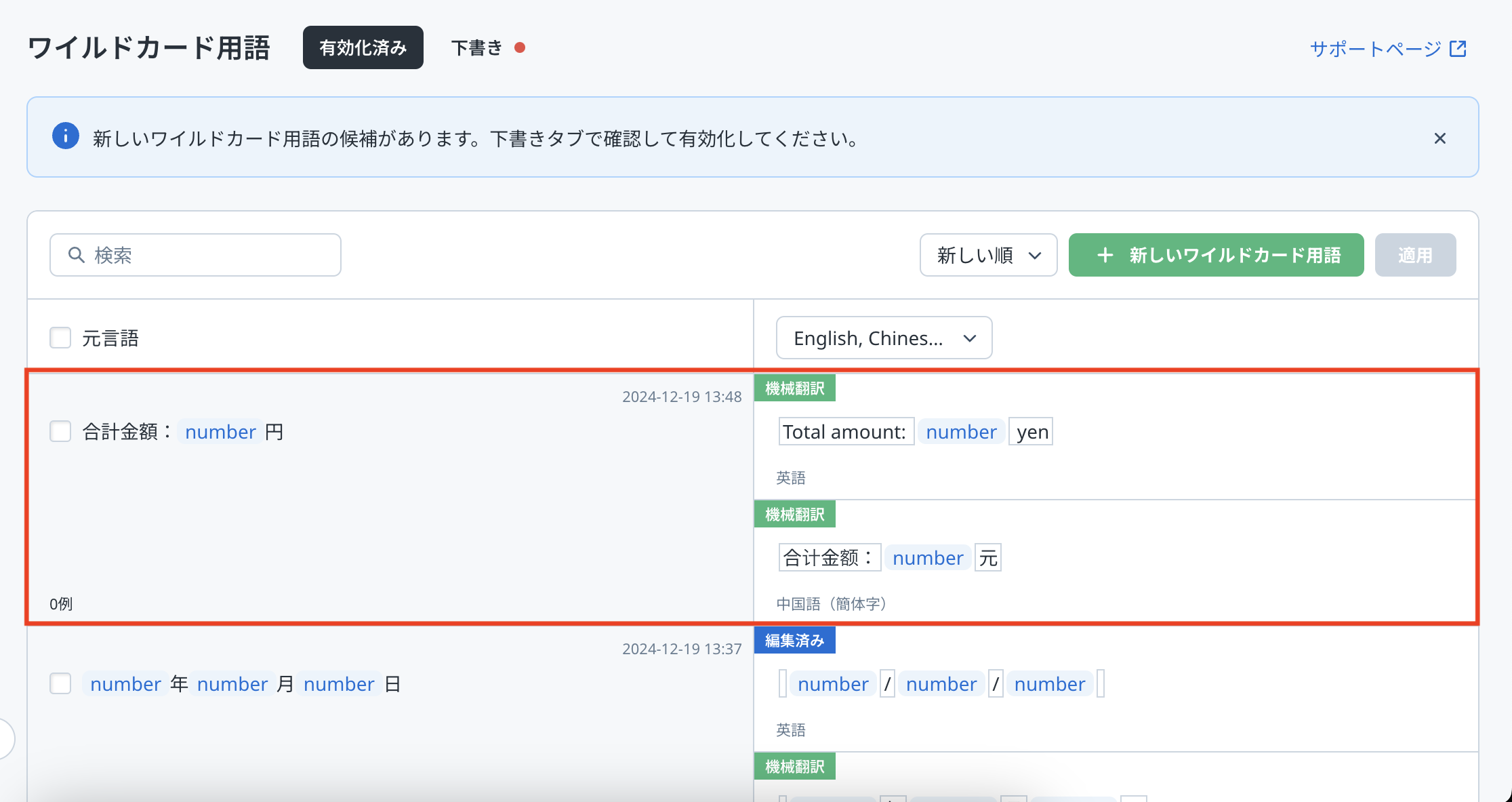
Task: Dismiss the notification banner with X
Action: click(x=1439, y=138)
